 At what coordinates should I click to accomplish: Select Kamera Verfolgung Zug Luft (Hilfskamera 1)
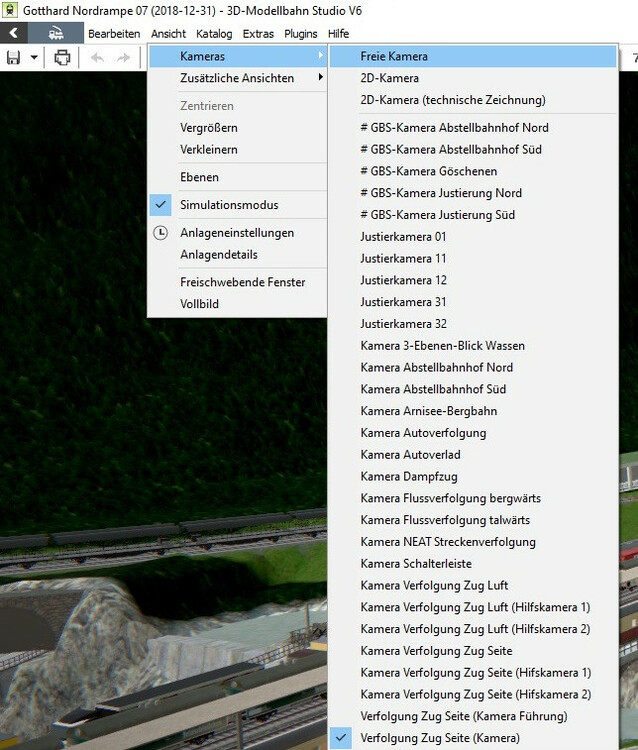473,607
